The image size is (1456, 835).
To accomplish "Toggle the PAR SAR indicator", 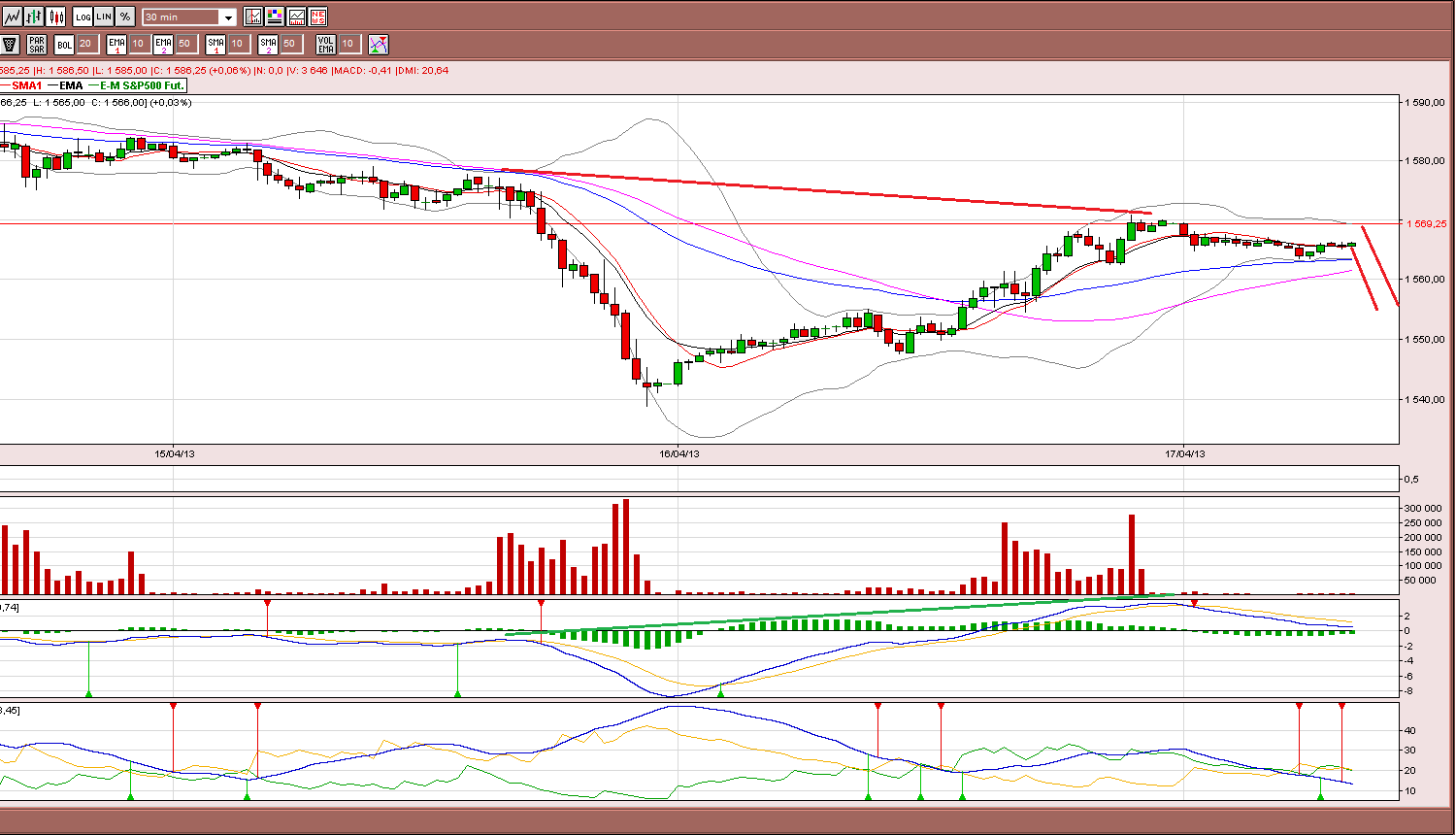I will 37,44.
